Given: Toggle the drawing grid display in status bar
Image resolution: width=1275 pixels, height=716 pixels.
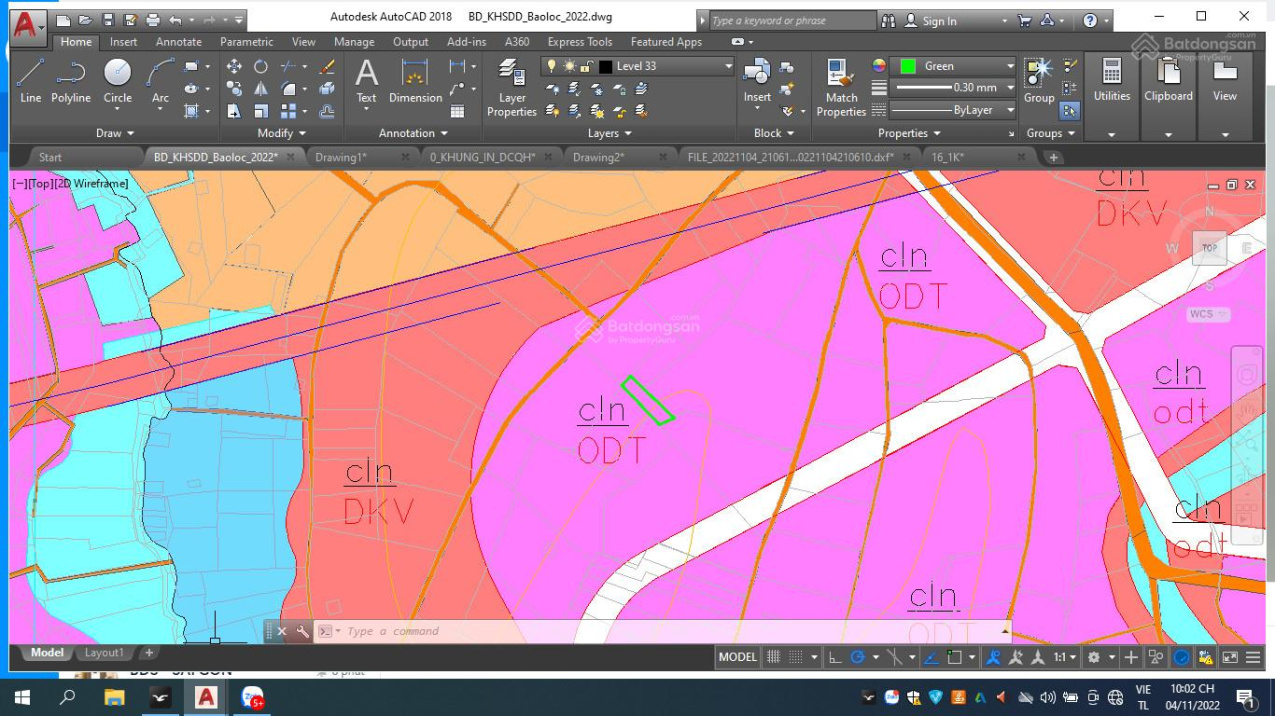Looking at the screenshot, I should [773, 657].
